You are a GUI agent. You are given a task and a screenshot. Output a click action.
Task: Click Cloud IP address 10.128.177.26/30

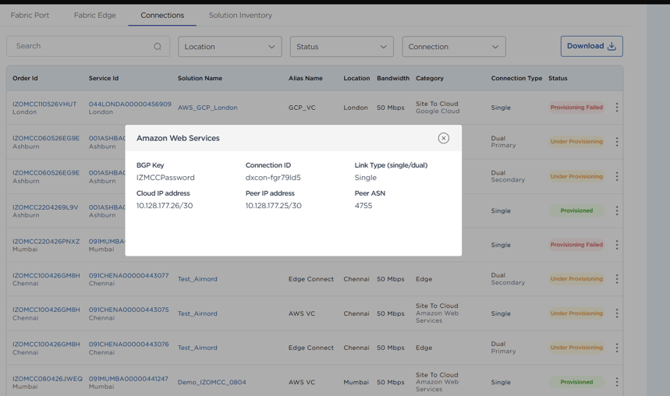pyautogui.click(x=165, y=205)
